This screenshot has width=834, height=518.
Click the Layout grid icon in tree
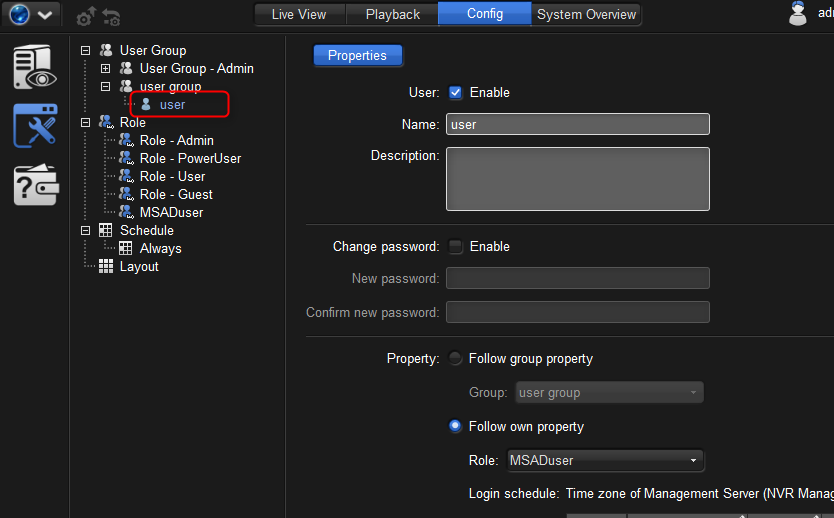click(106, 266)
